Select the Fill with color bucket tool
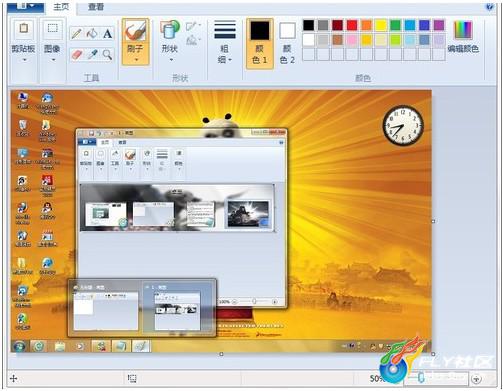The height and width of the screenshot is (391, 503). click(x=92, y=34)
